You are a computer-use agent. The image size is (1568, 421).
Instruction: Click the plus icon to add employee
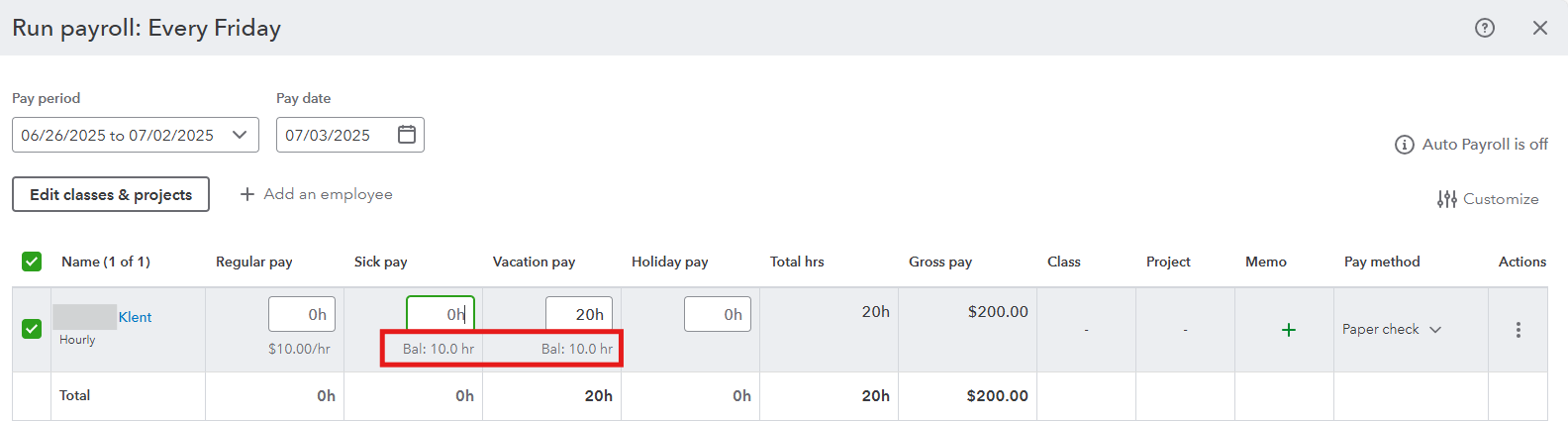(247, 194)
